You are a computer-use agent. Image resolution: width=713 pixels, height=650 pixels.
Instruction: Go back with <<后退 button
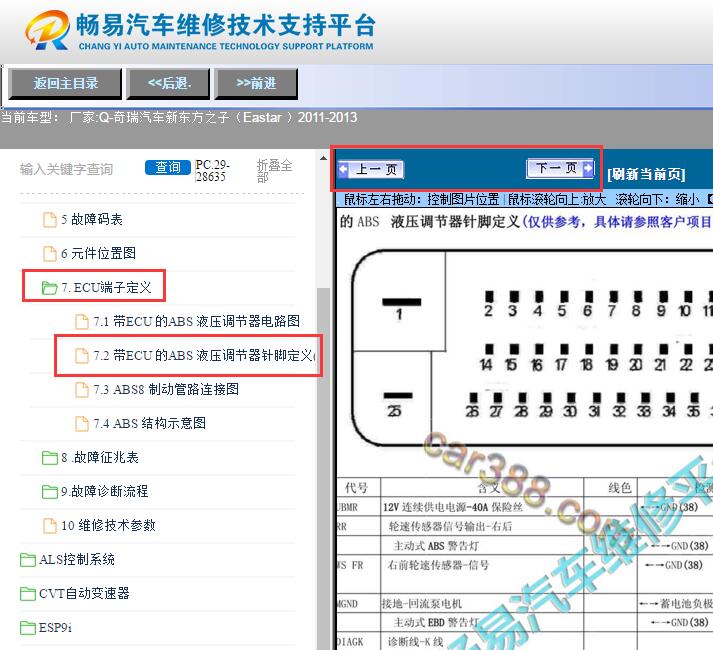point(169,84)
